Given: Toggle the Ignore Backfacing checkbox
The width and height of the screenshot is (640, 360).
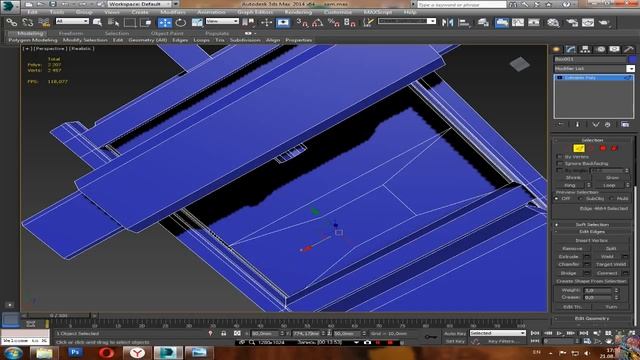Looking at the screenshot, I should [x=560, y=164].
